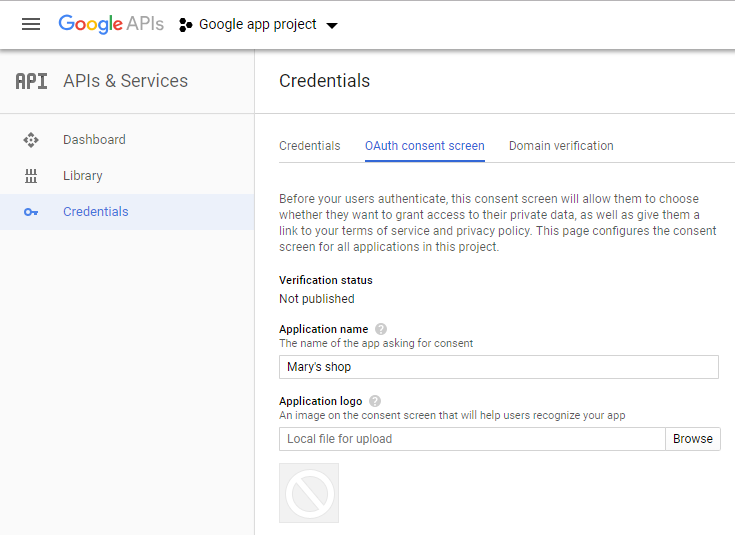The image size is (735, 535).
Task: Select the OAuth consent screen tab
Action: pos(425,146)
